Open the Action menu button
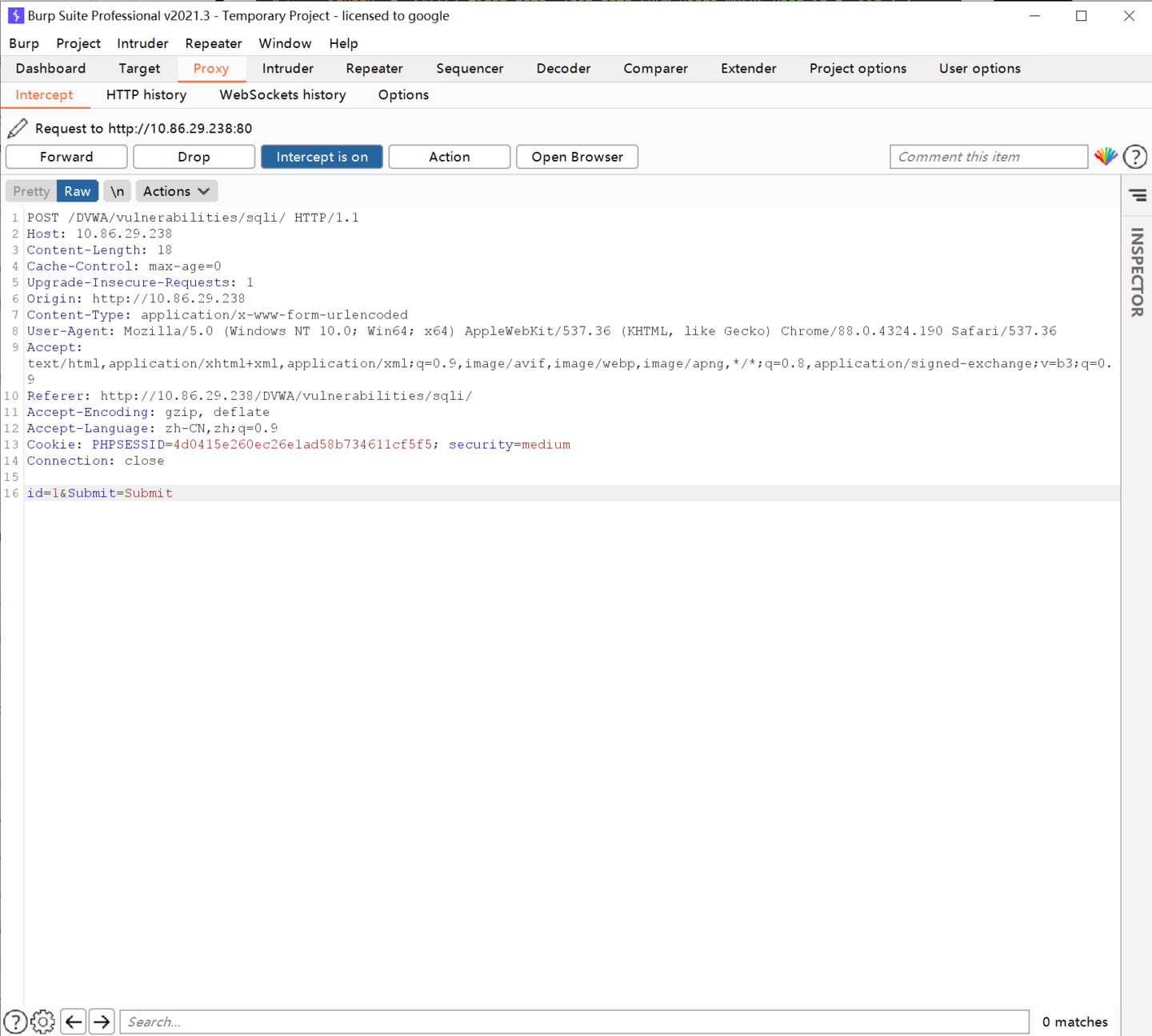1152x1036 pixels. (x=449, y=157)
